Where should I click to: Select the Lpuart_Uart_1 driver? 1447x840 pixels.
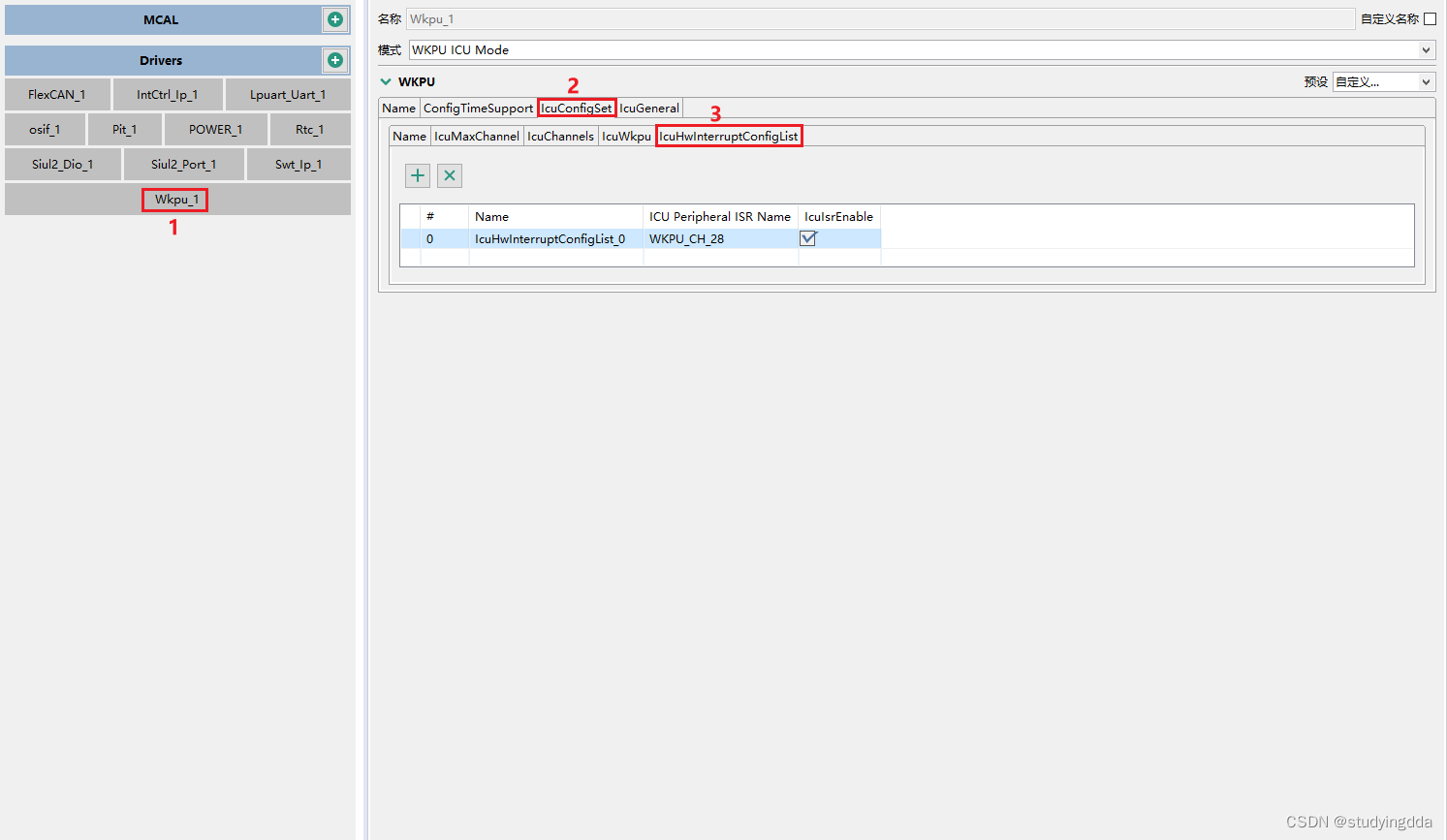tap(288, 94)
